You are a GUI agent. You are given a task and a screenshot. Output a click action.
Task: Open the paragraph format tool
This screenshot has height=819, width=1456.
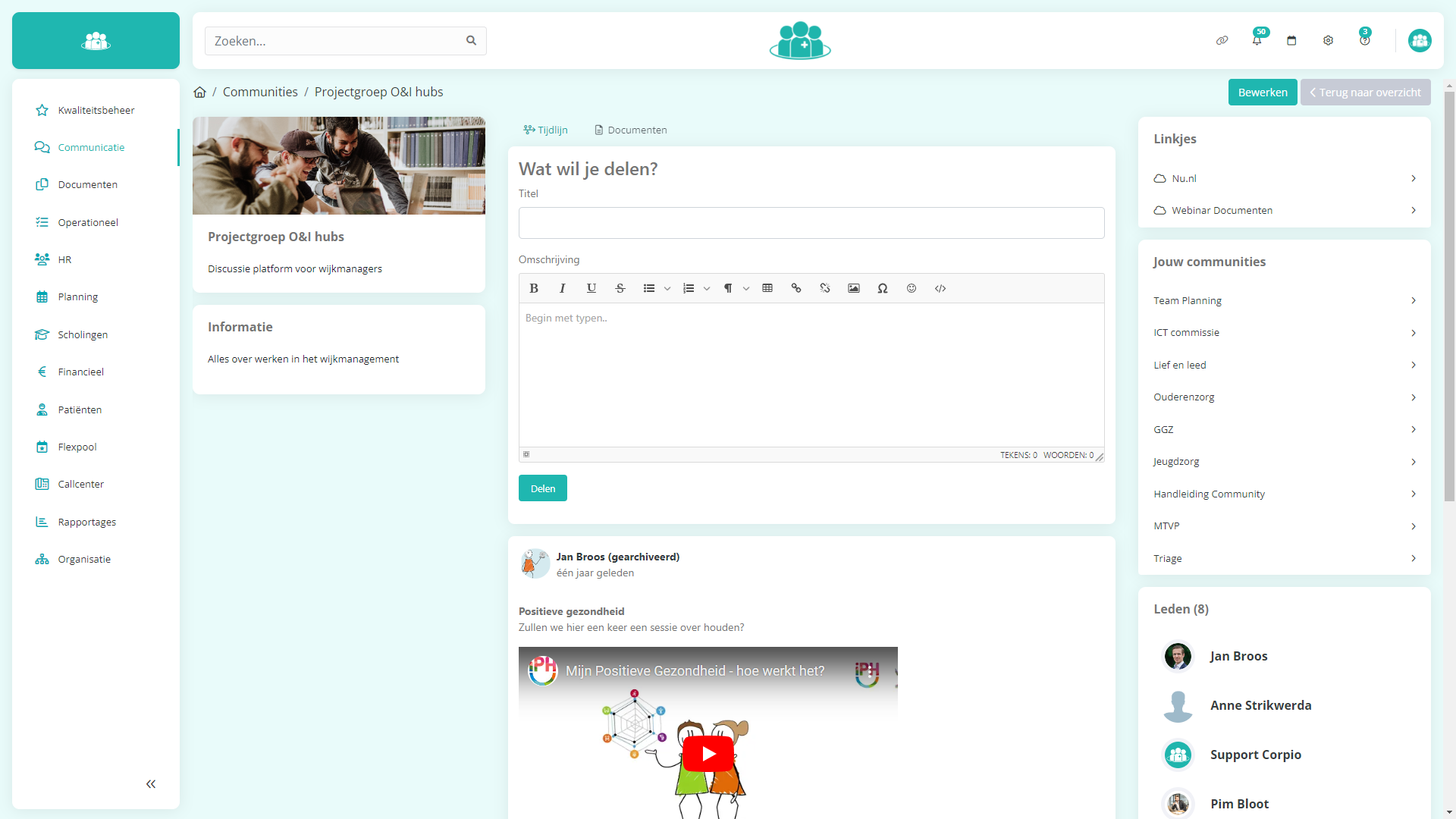(728, 288)
